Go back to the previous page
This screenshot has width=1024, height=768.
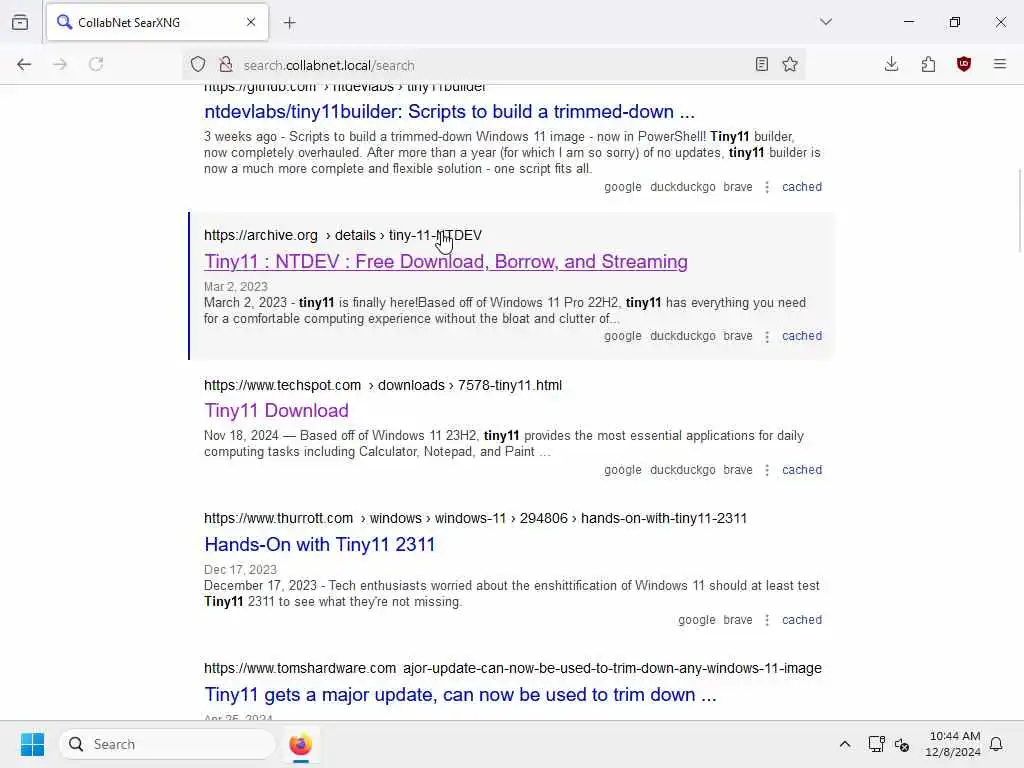[x=24, y=64]
